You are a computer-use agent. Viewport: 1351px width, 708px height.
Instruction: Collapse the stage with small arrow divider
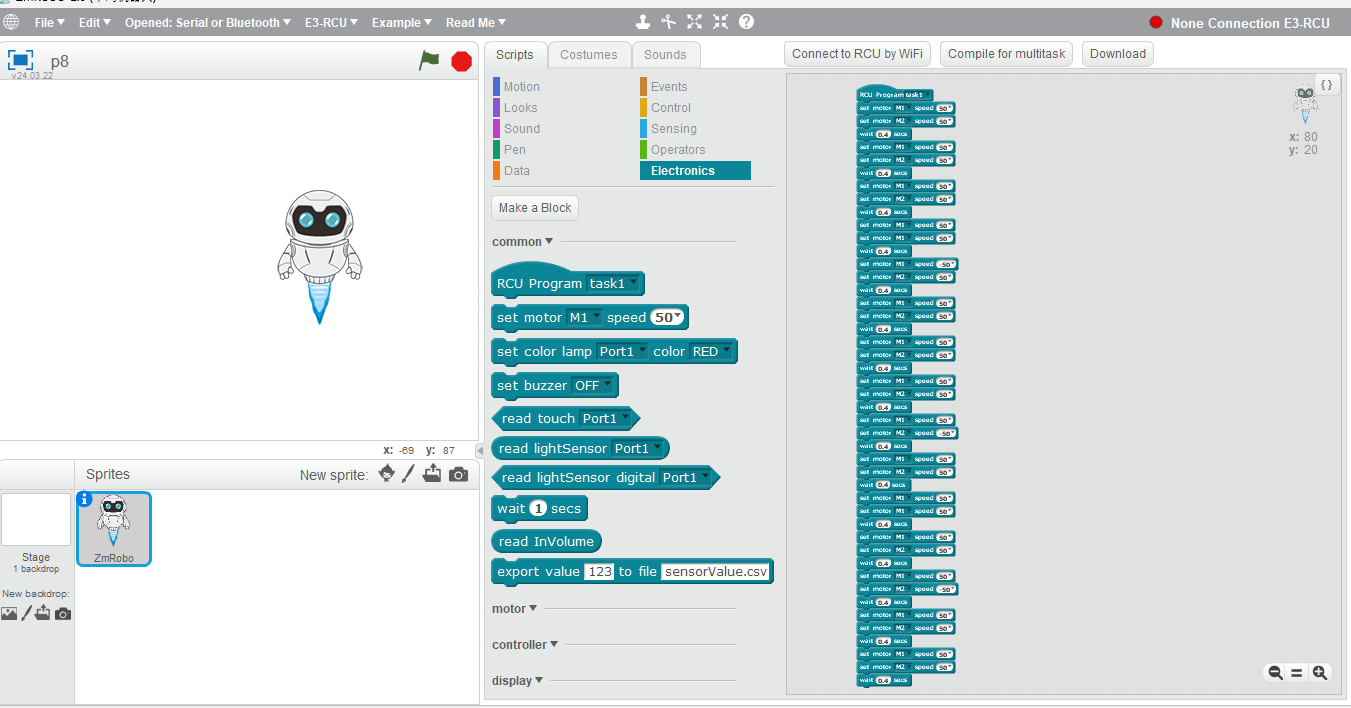480,451
